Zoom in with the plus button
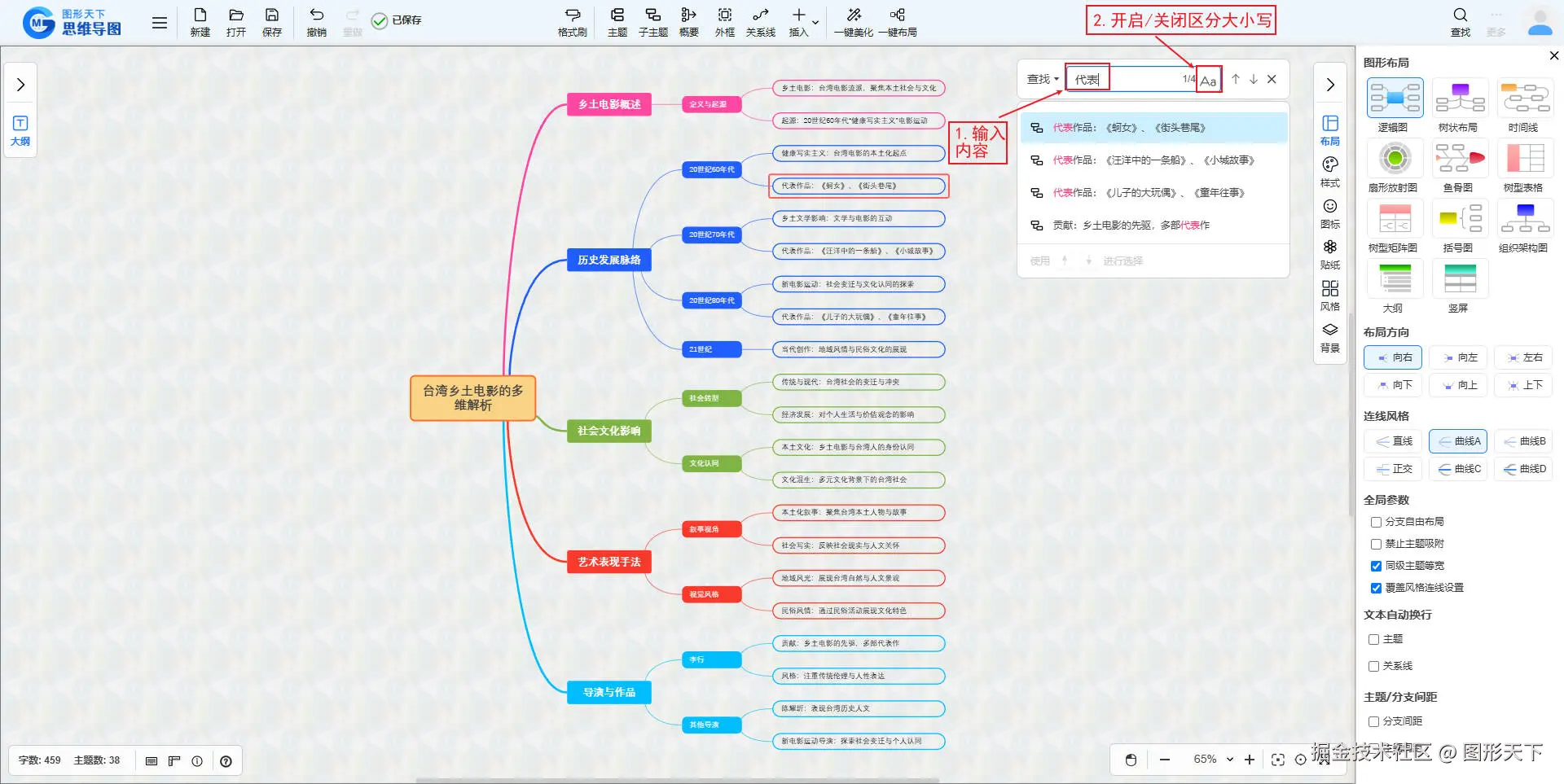The height and width of the screenshot is (784, 1564). pos(1250,760)
